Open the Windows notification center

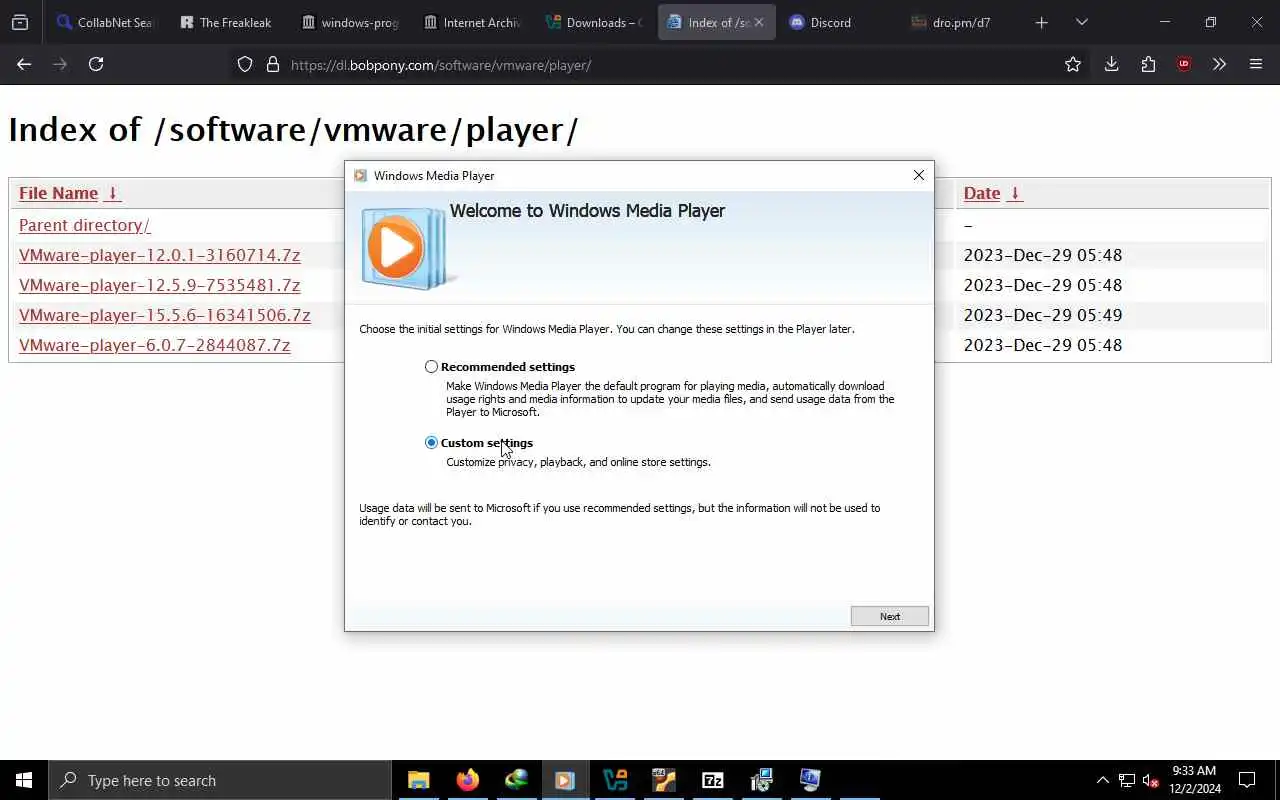[x=1247, y=780]
